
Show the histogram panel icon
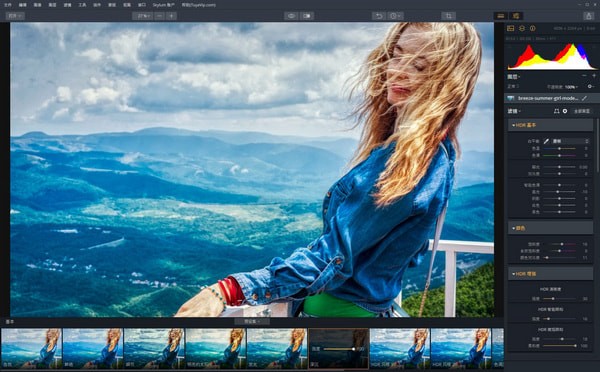tap(510, 28)
